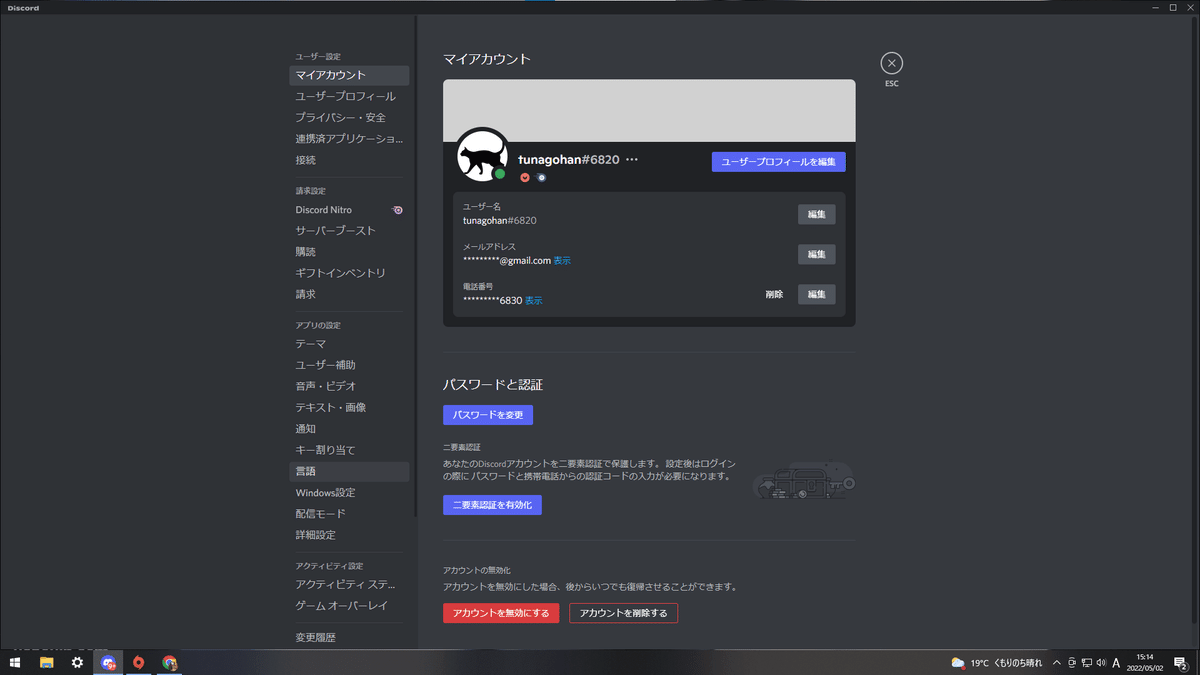
Task: Click the weather widget showing 19°C
Action: click(996, 662)
